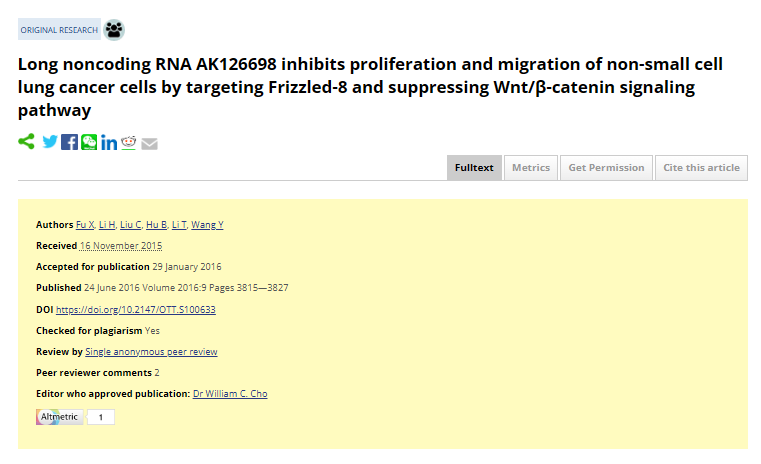Open editor Dr William C. Cho link

coord(230,394)
